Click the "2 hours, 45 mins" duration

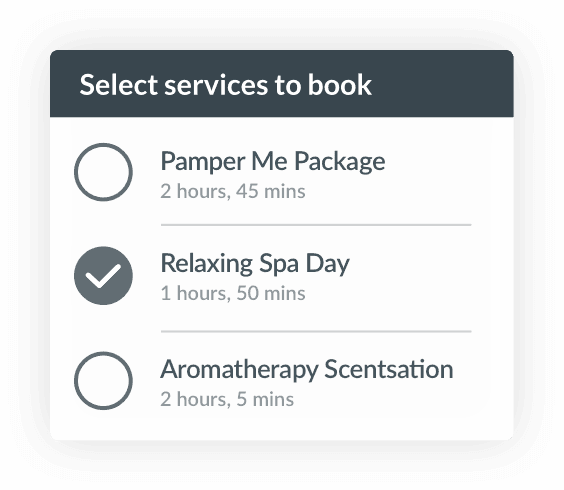click(x=233, y=191)
